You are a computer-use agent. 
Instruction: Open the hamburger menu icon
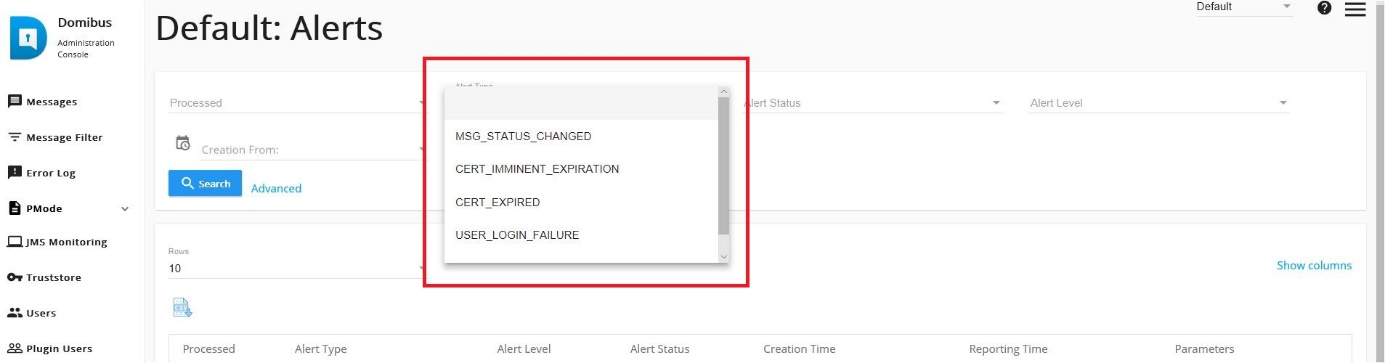[1355, 9]
